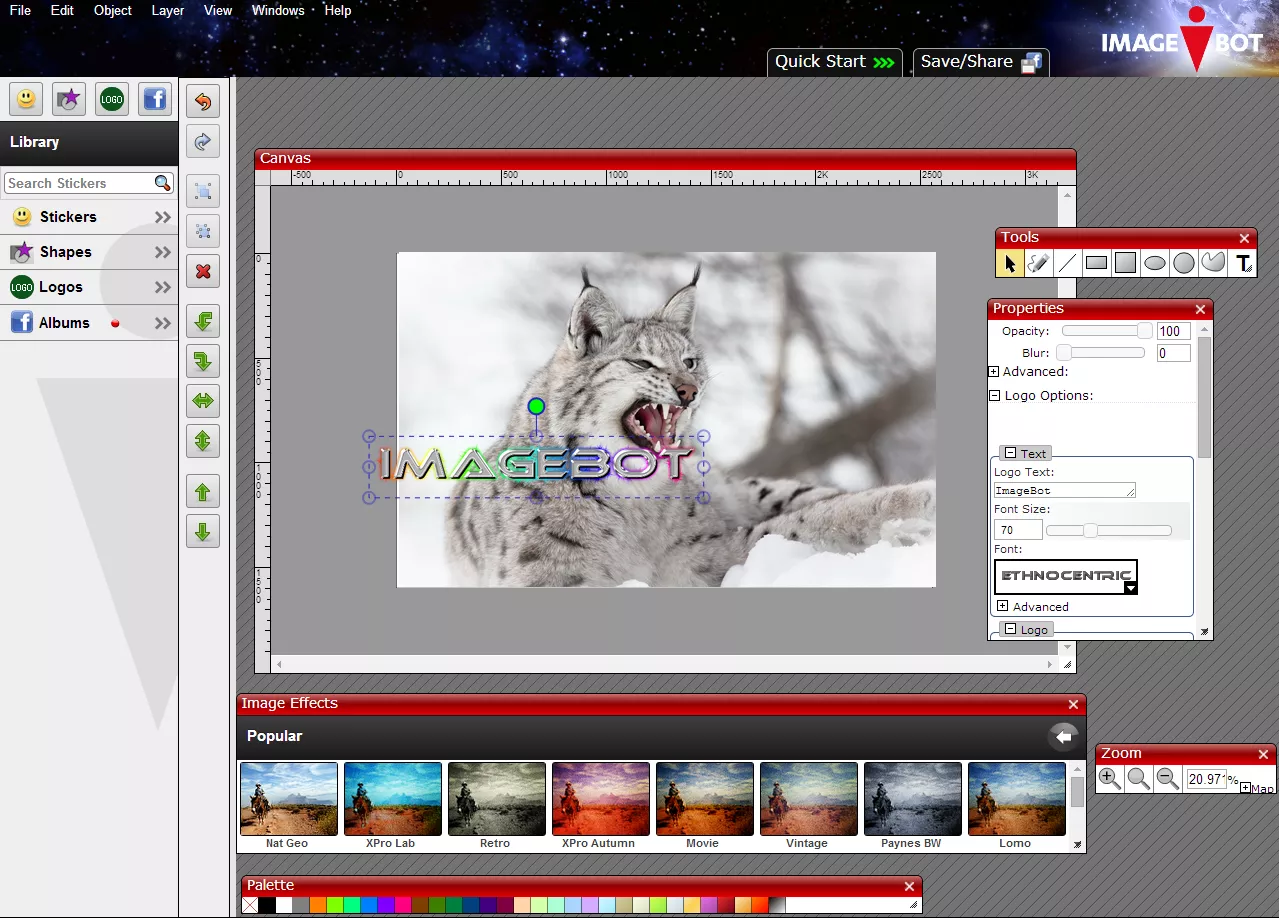The height and width of the screenshot is (918, 1279).
Task: Click the Quick Start button
Action: coord(834,62)
